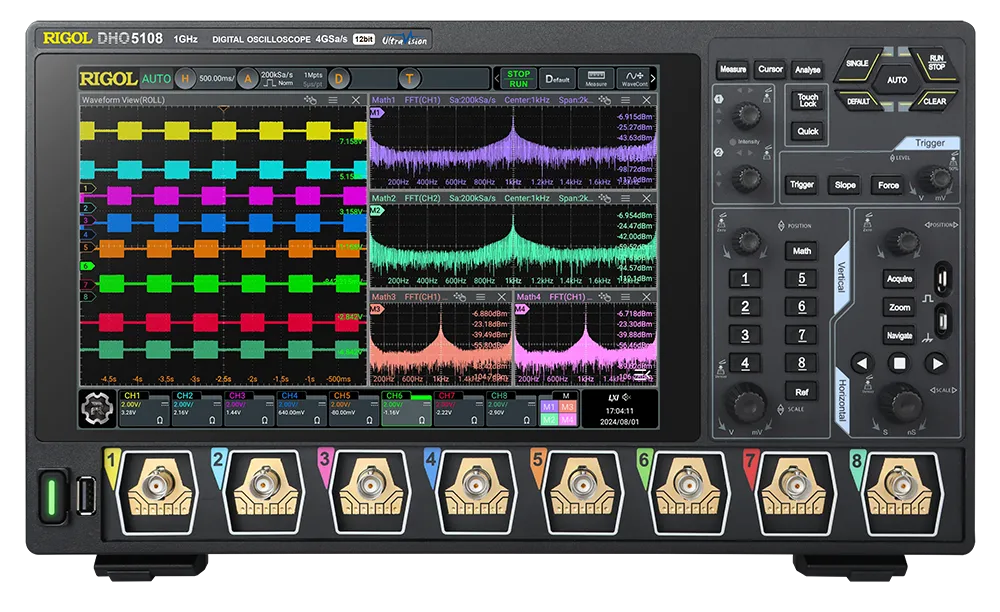Tap the touch-gesture icon in Math4 window header
This screenshot has height=612, width=1000.
pyautogui.click(x=605, y=297)
